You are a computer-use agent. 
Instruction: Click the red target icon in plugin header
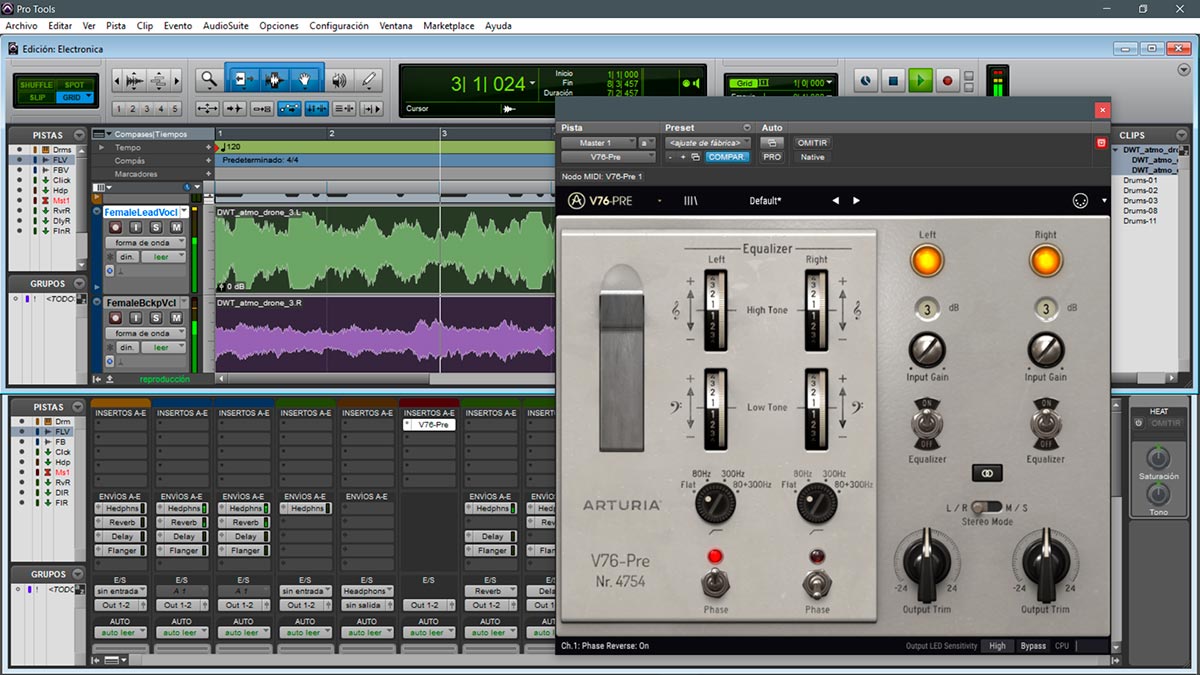point(1102,143)
